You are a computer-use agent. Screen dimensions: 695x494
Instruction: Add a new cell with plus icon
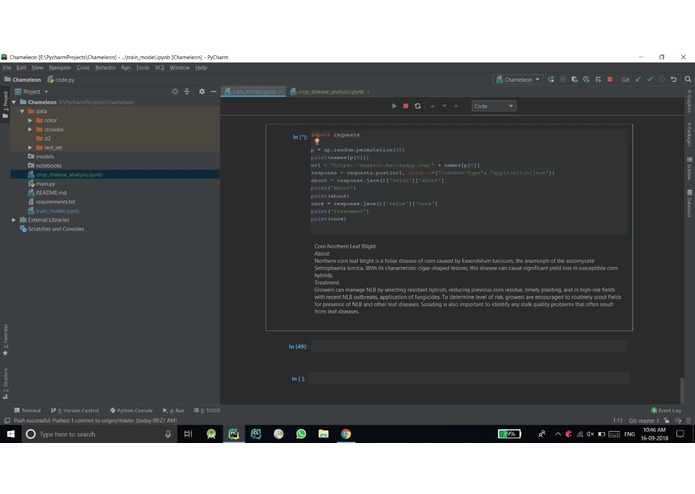point(456,106)
